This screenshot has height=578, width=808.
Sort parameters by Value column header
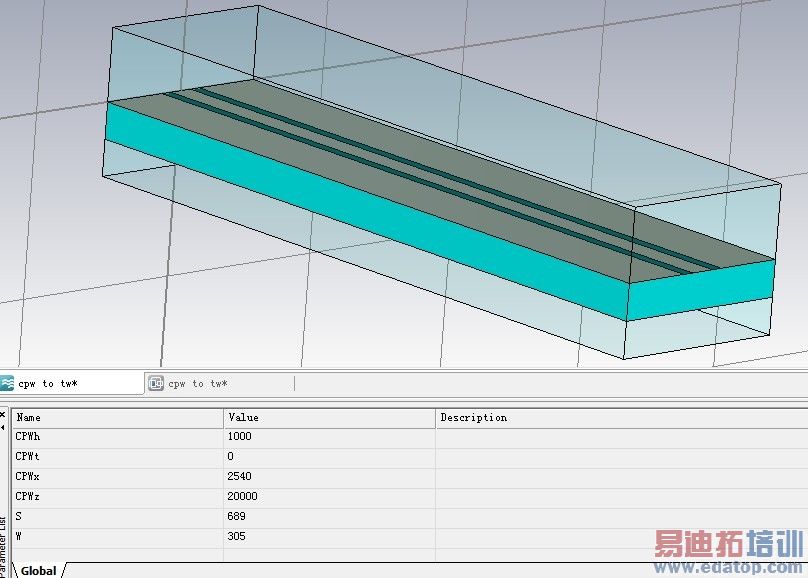point(329,418)
